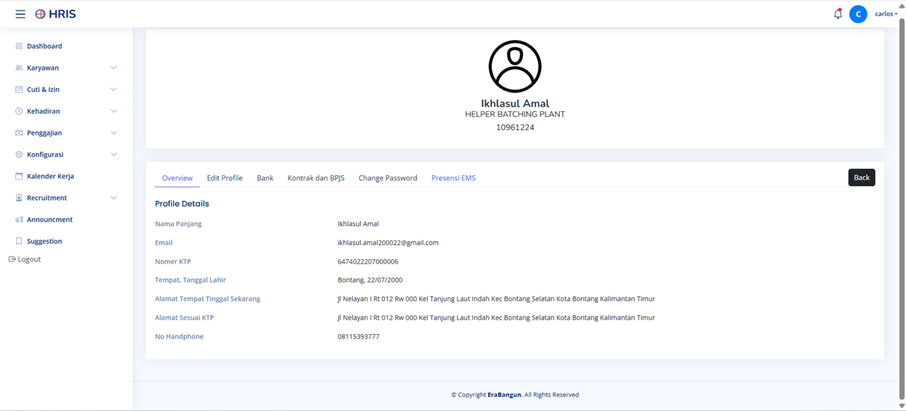Click the Logout arrow icon
Screen dimensions: 906x411
(12, 260)
